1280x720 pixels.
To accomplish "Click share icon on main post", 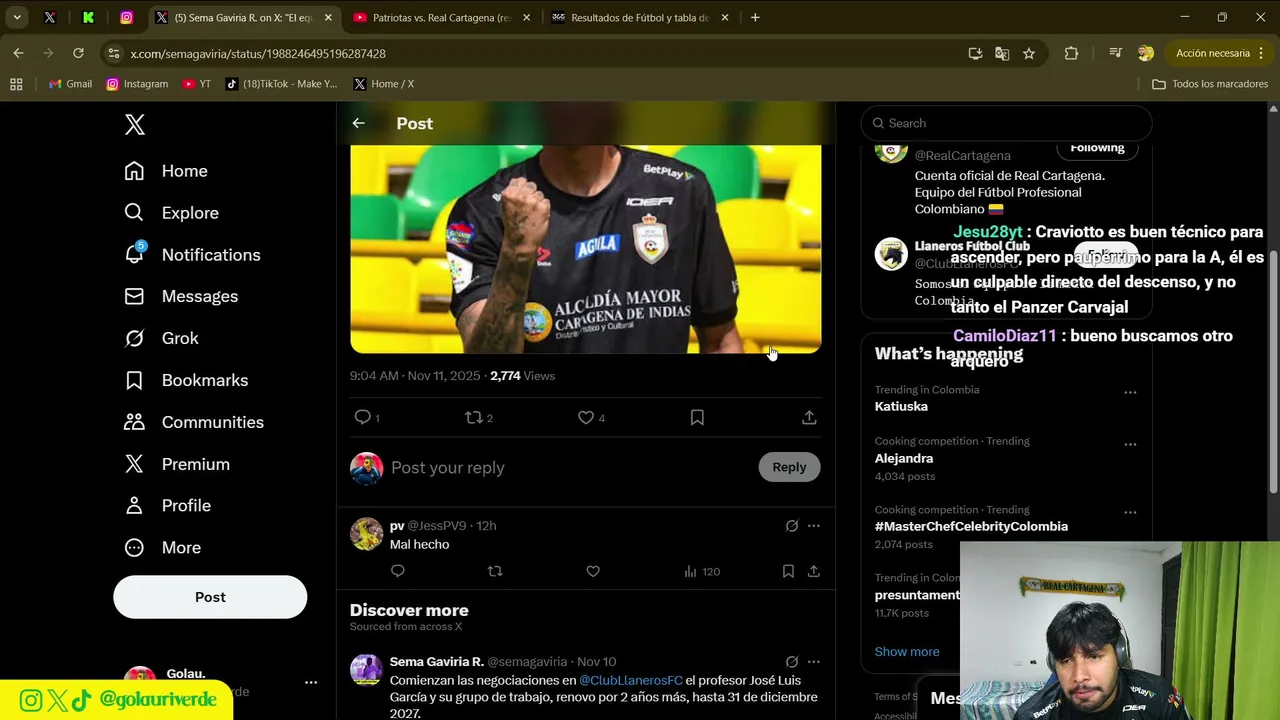I will point(809,417).
